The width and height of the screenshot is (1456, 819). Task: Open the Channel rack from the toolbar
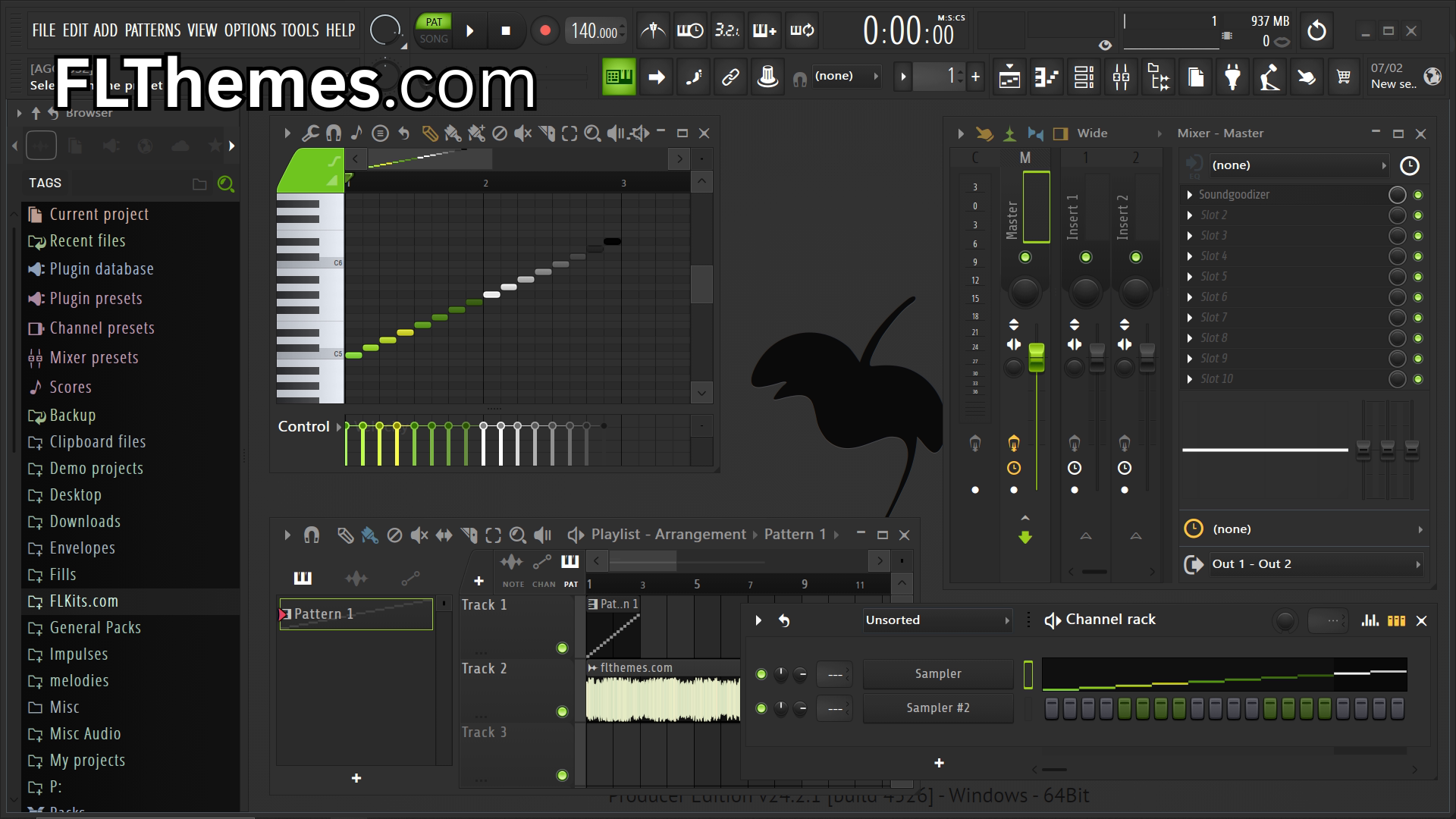1084,77
